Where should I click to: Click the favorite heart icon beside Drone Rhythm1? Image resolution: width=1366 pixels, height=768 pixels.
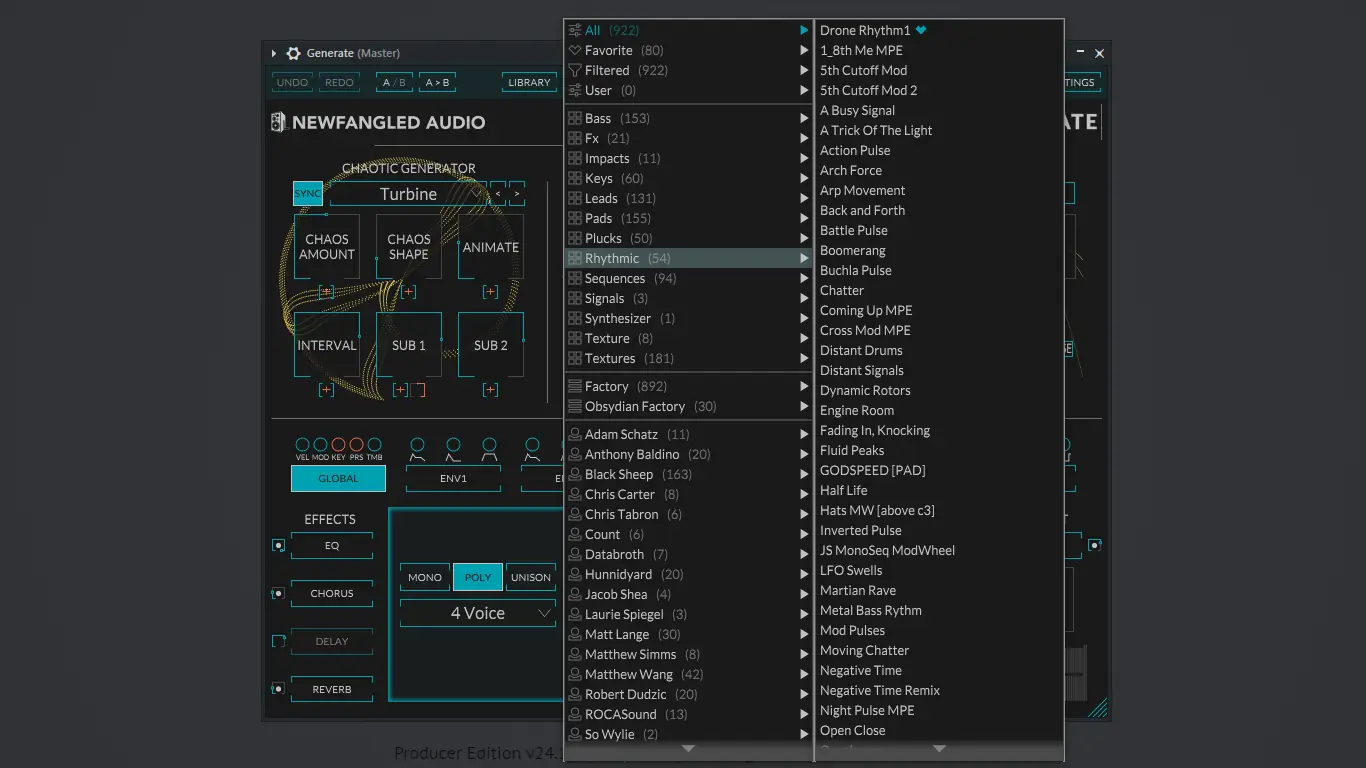(921, 30)
